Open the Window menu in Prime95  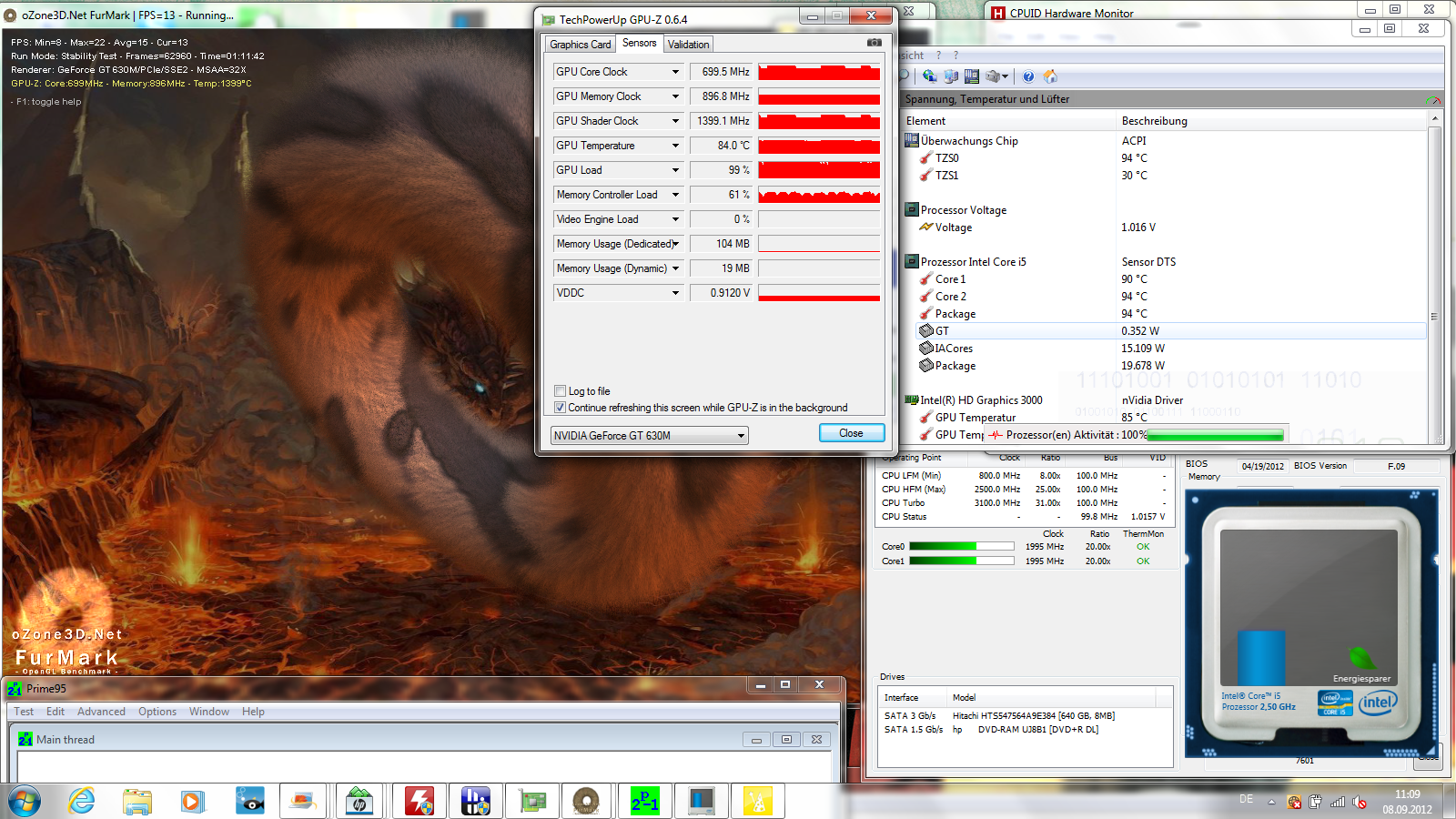(209, 712)
